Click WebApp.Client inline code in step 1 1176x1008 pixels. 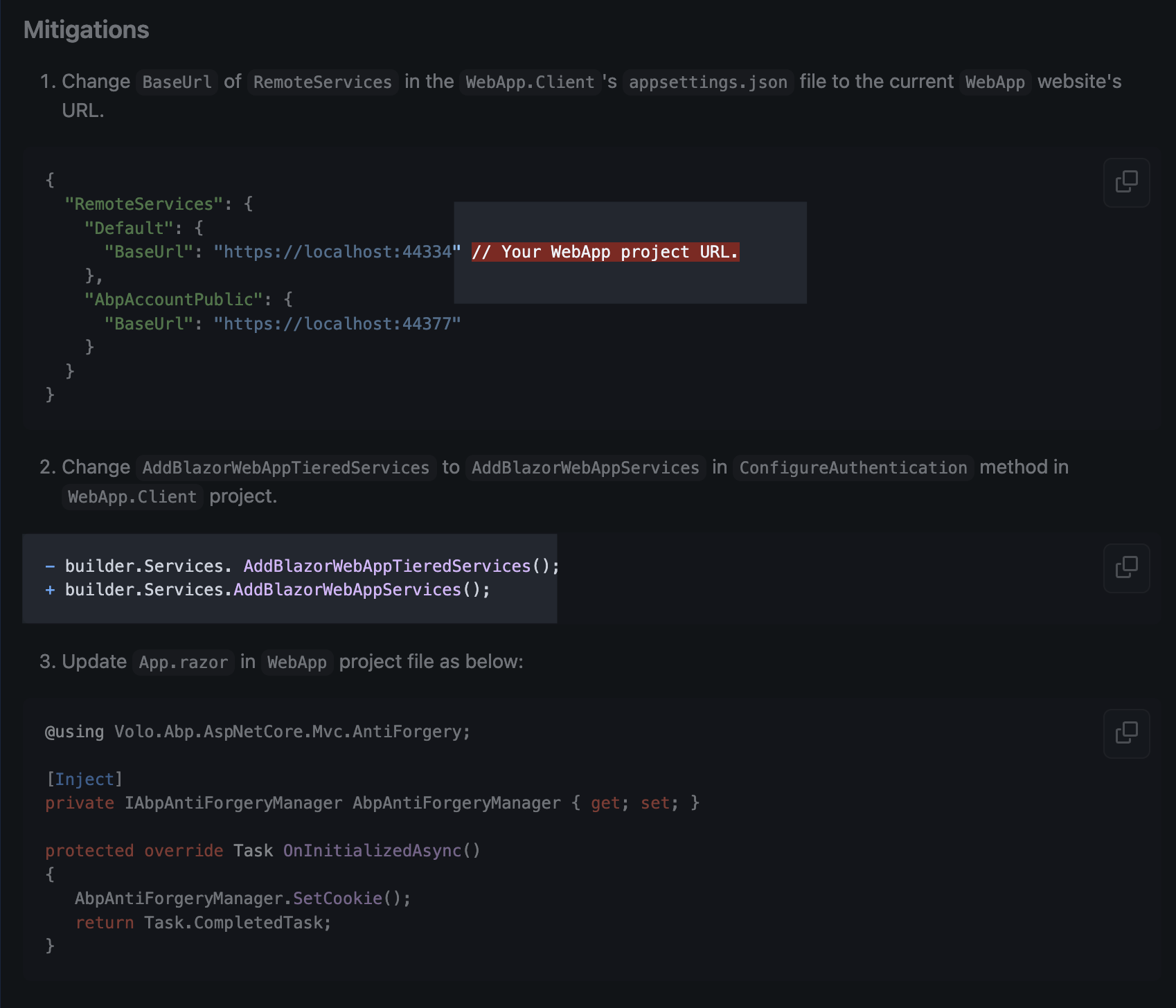coord(530,82)
